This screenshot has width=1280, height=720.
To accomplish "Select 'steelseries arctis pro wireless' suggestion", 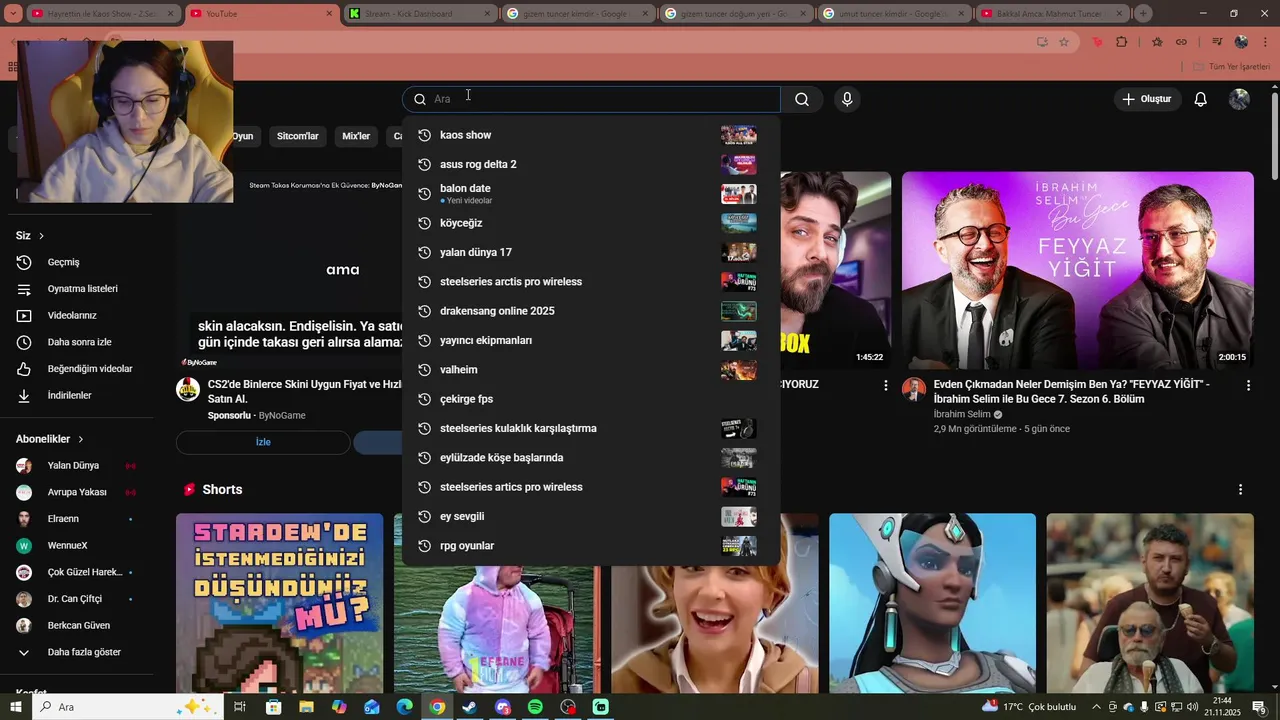I will [x=591, y=282].
